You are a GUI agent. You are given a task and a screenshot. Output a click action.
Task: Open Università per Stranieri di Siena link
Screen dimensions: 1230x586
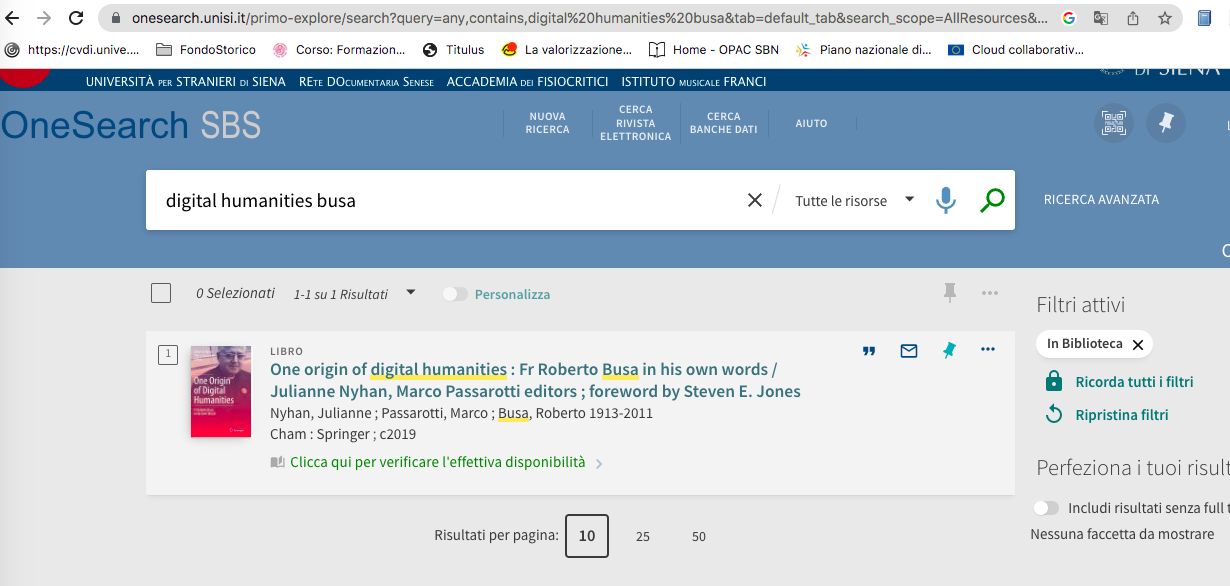tap(186, 81)
